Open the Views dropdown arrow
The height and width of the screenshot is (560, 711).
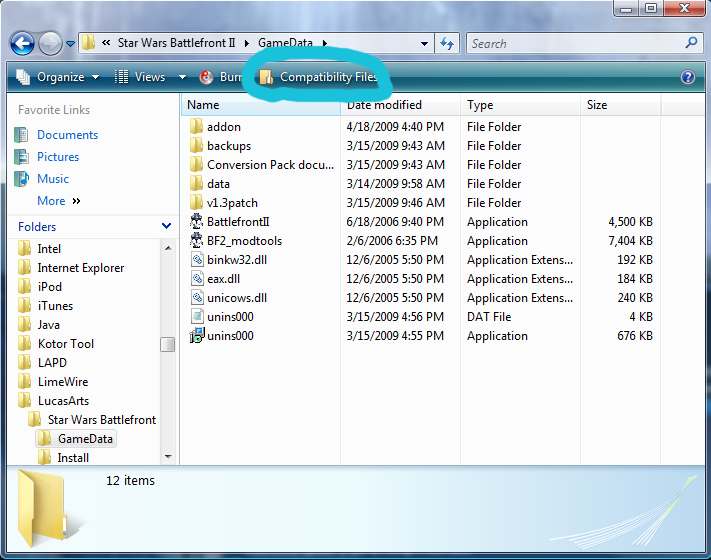tap(182, 77)
